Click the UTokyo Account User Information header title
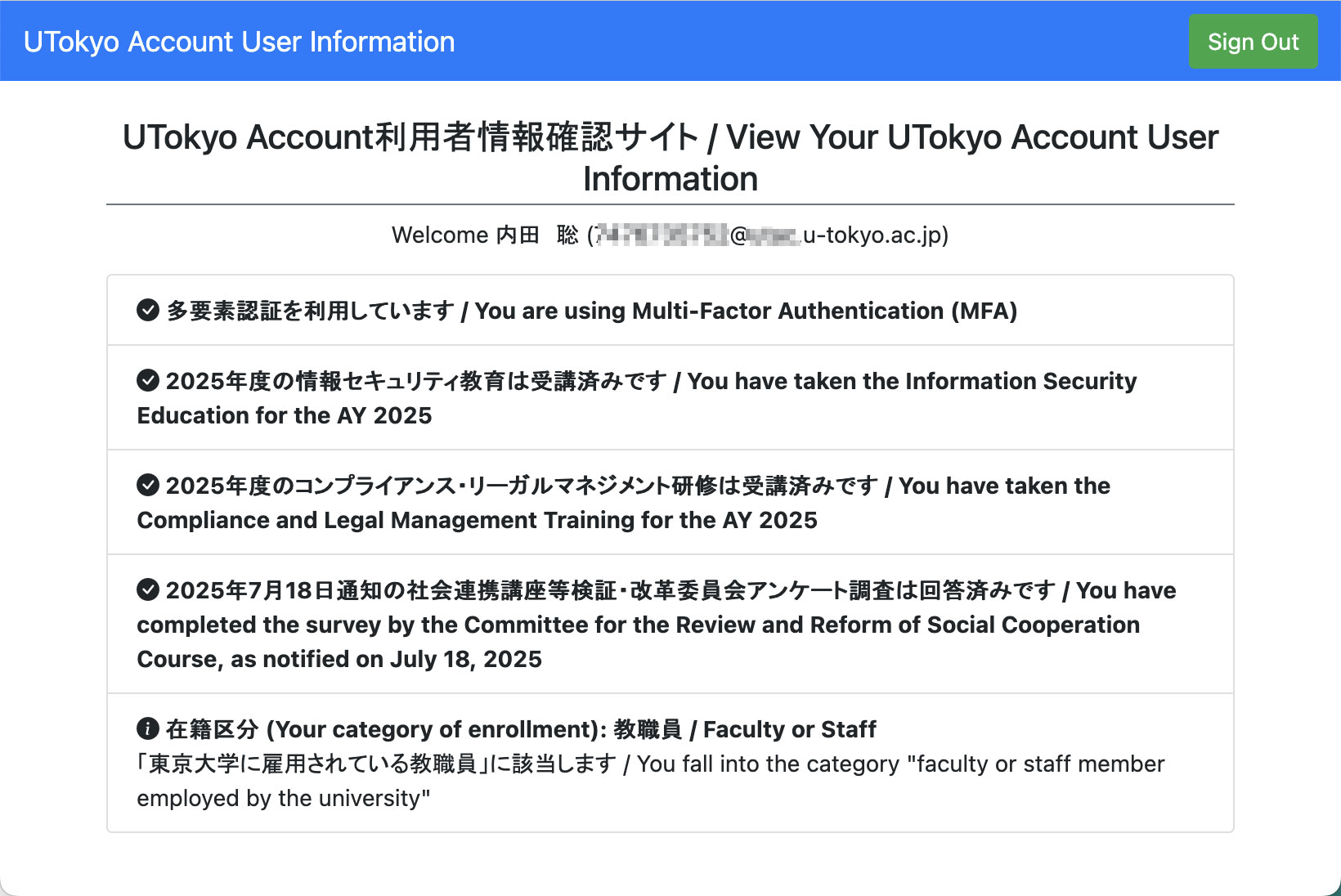Image resolution: width=1341 pixels, height=896 pixels. (240, 42)
